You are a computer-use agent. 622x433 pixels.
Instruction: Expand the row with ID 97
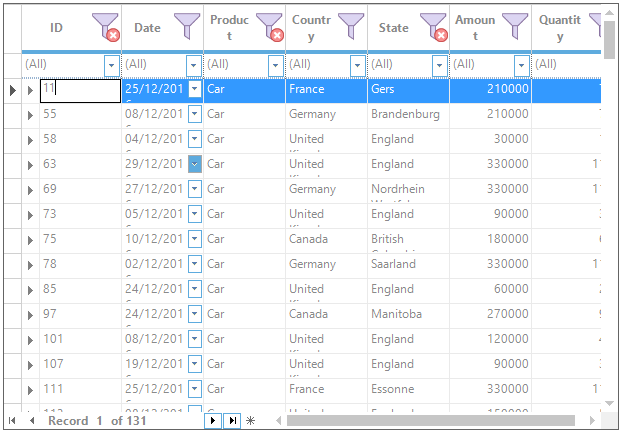(31, 315)
